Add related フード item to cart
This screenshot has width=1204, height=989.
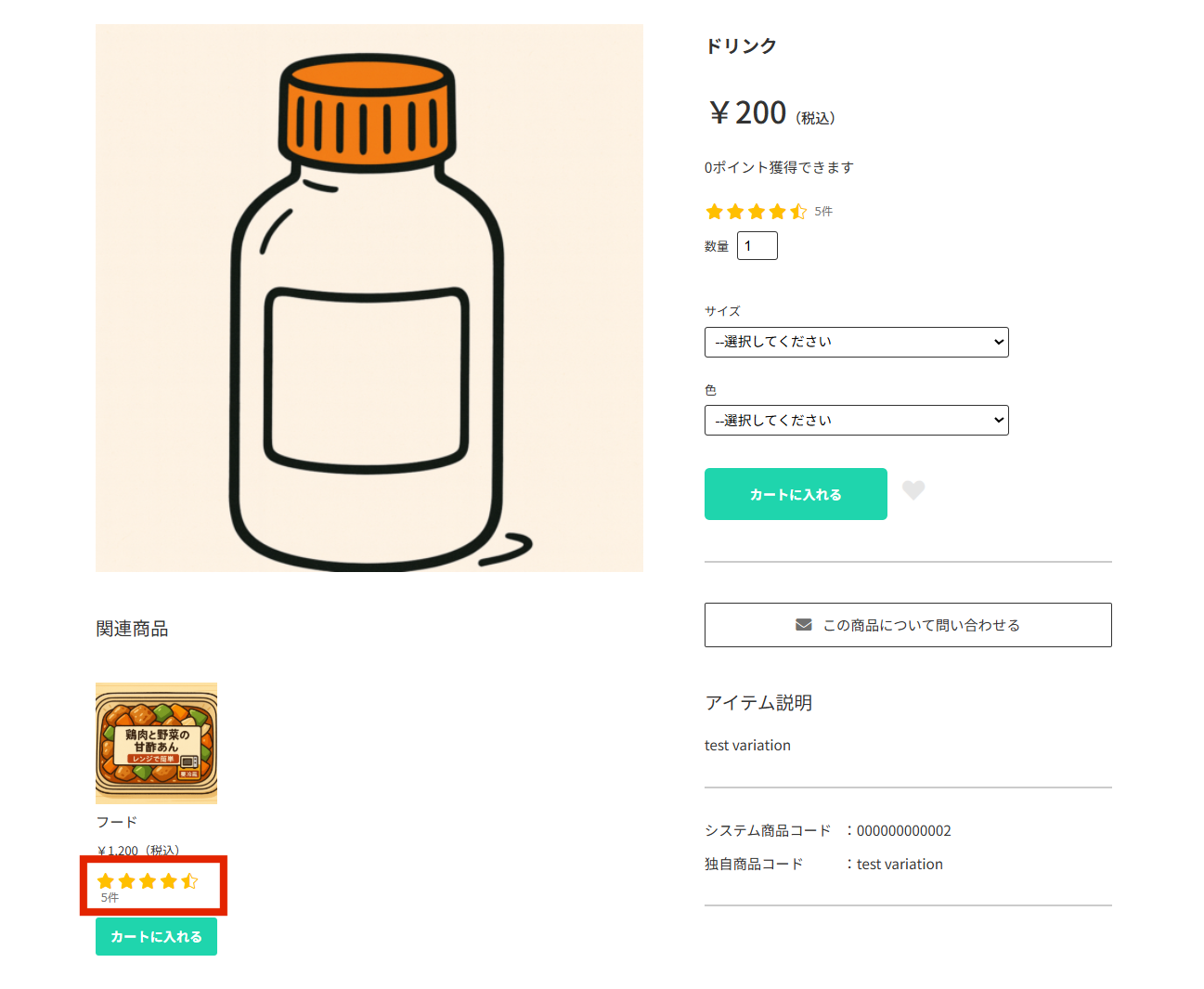[156, 936]
